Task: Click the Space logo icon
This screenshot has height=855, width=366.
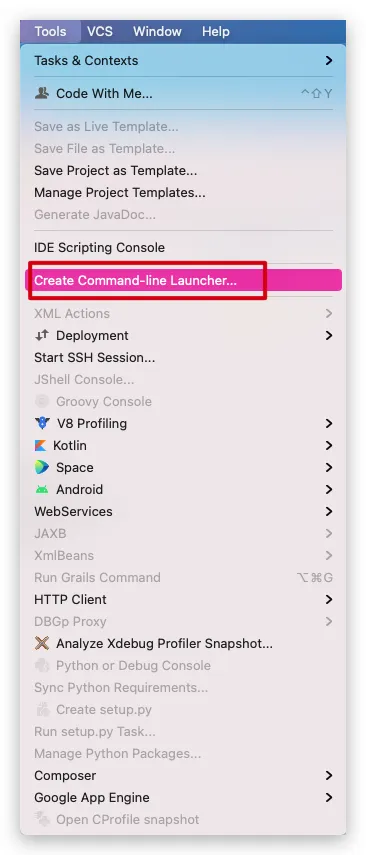Action: pyautogui.click(x=41, y=467)
